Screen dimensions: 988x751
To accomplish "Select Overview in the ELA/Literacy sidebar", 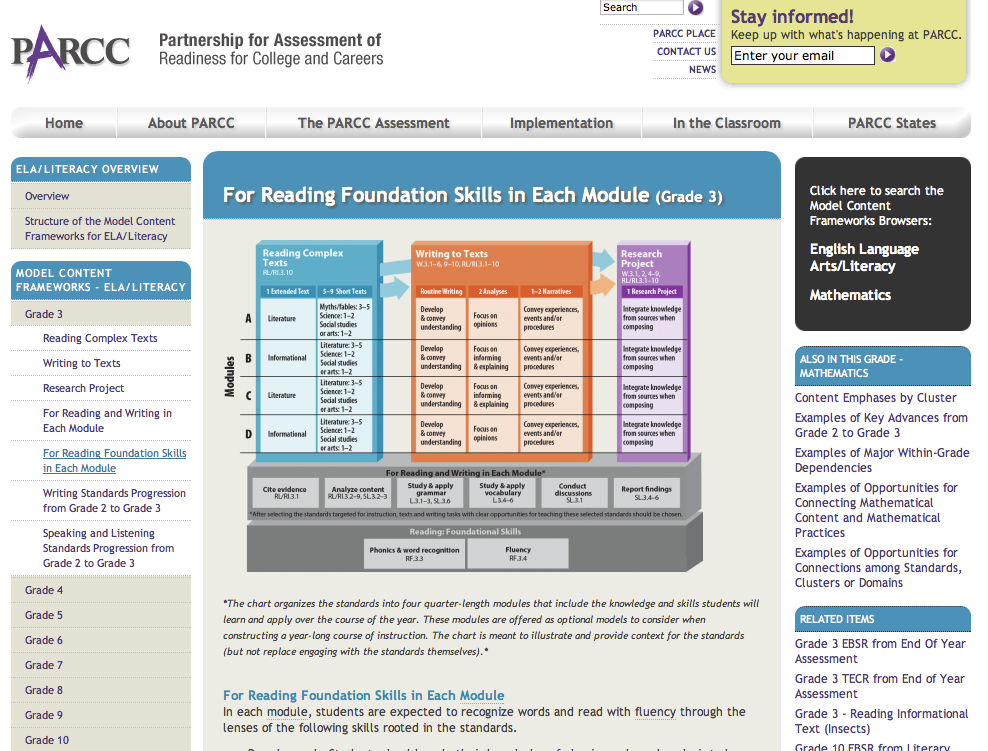I will pos(47,196).
